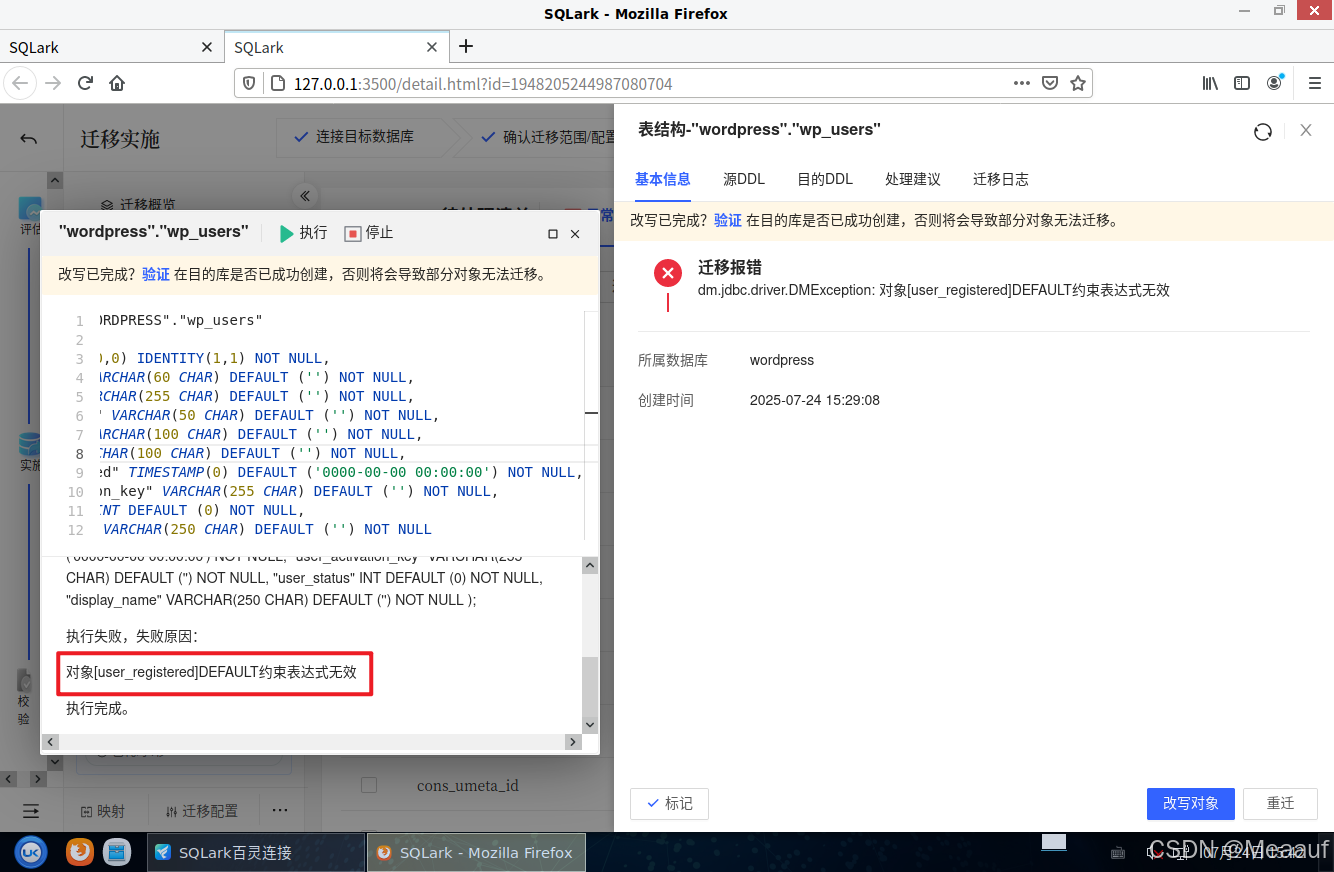Viewport: 1334px width, 872px height.
Task: Open the page actions three-dot menu
Action: pyautogui.click(x=1021, y=83)
